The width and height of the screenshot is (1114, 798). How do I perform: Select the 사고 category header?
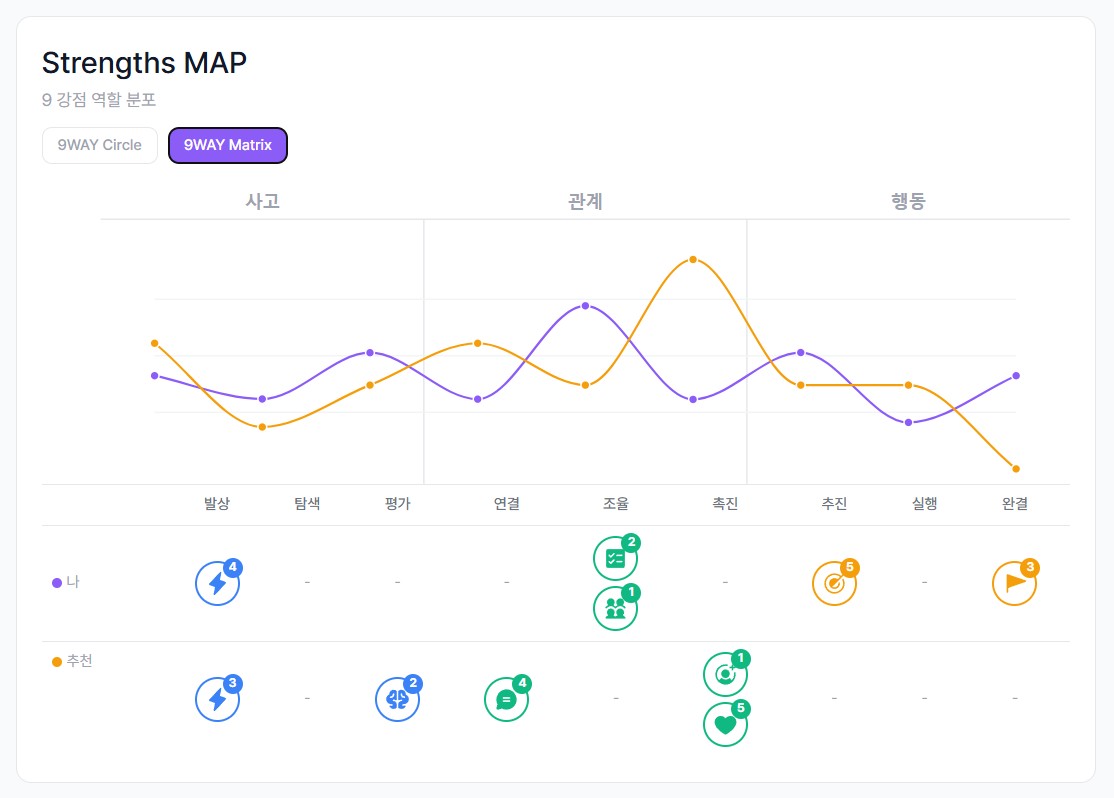(263, 201)
